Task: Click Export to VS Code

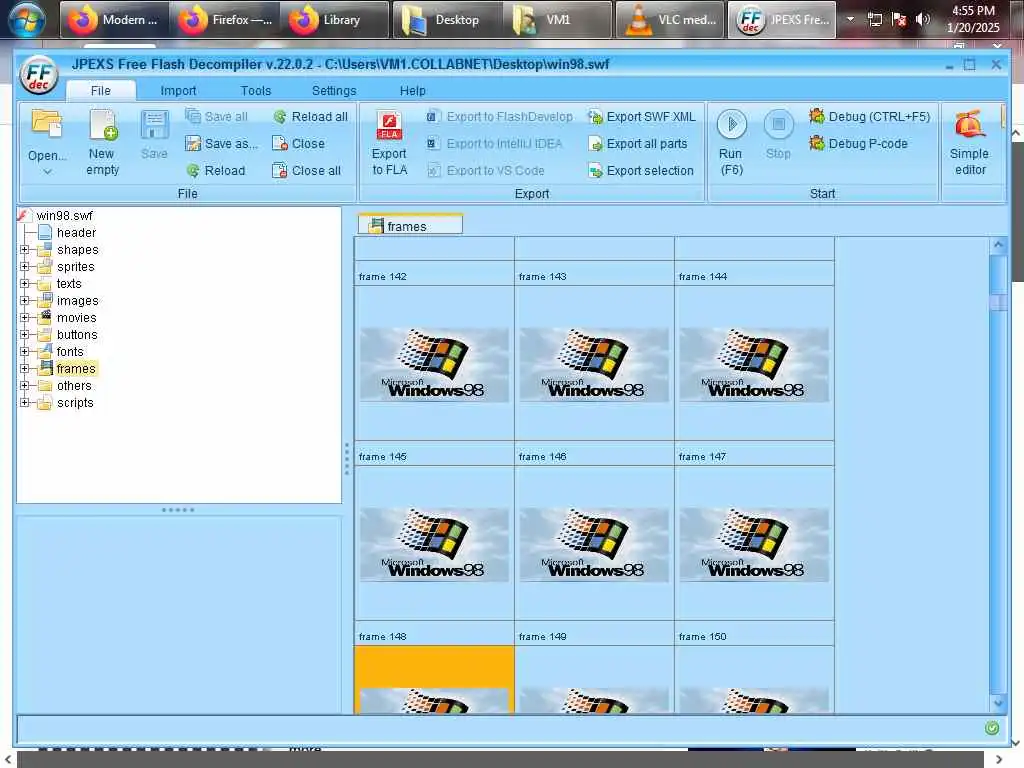Action: click(x=486, y=170)
